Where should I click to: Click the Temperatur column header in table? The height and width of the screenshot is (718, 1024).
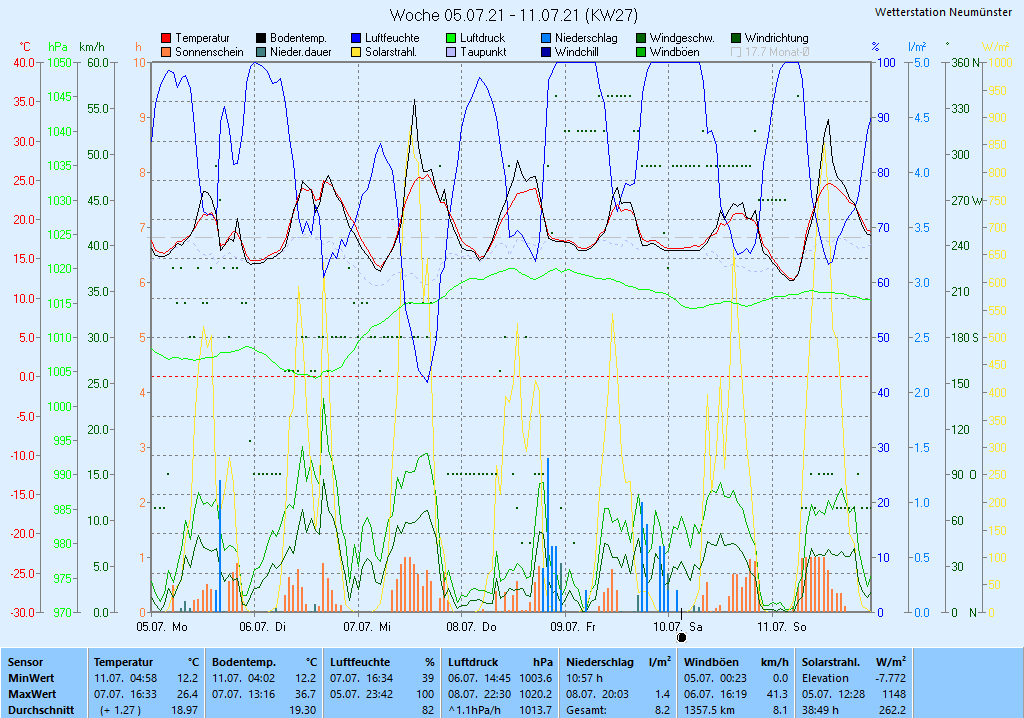pos(123,662)
